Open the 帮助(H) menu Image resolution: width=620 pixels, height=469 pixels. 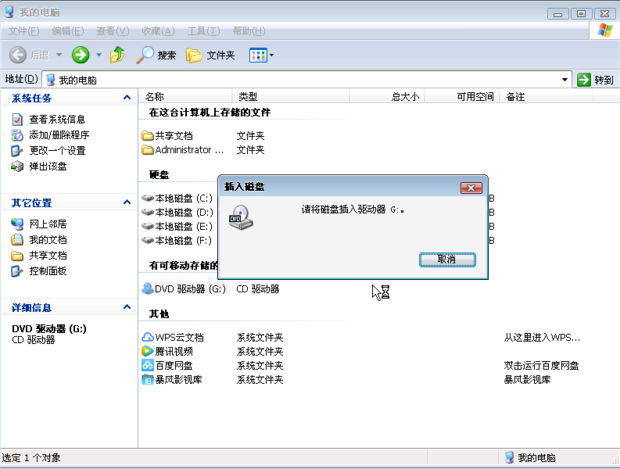249,31
